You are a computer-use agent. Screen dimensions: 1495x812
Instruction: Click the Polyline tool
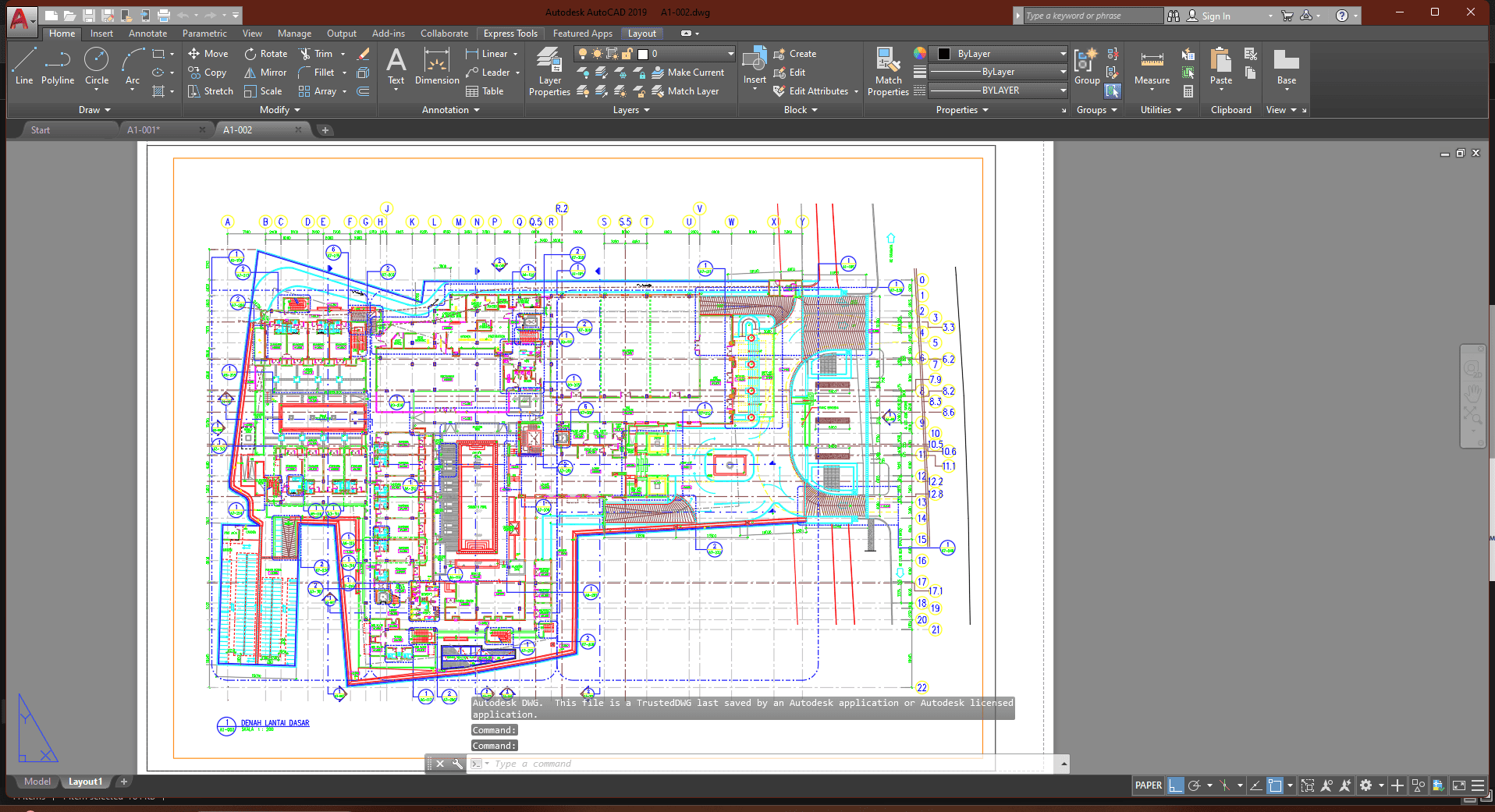[58, 66]
